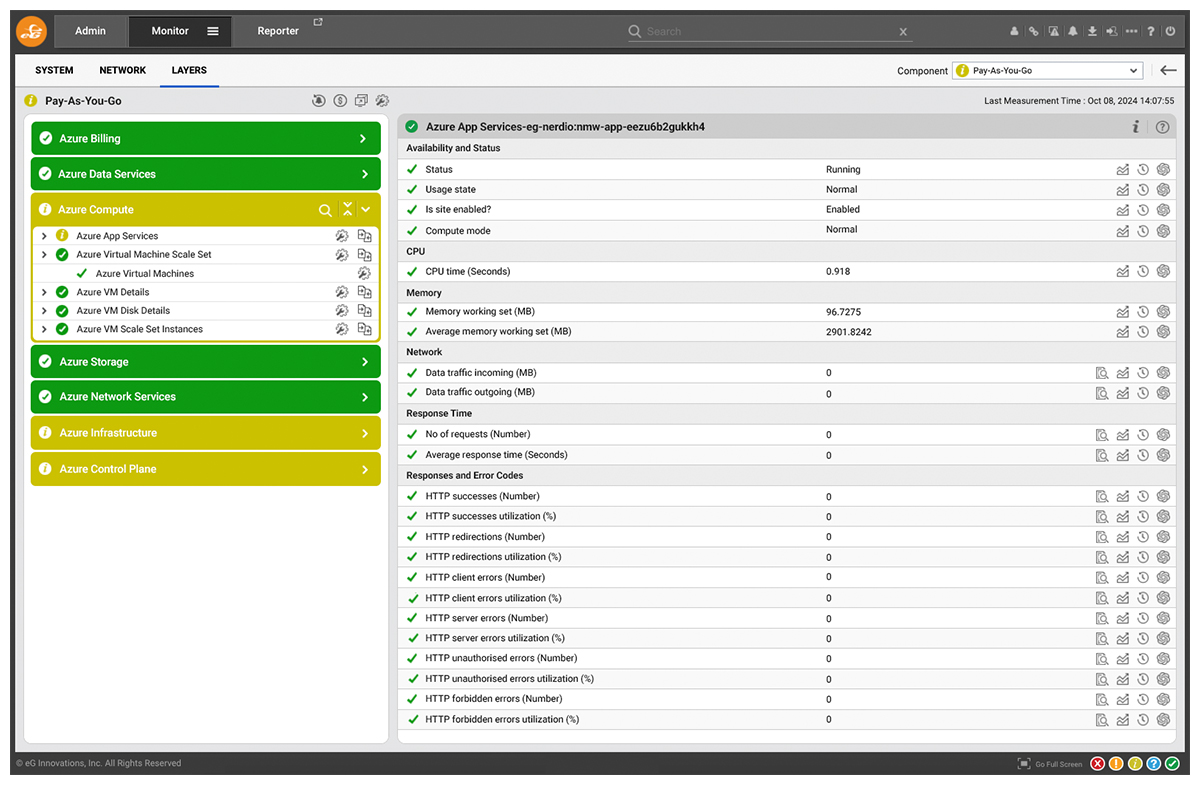The image size is (1200, 785).
Task: Expand the Azure VM Details node
Action: click(x=44, y=292)
